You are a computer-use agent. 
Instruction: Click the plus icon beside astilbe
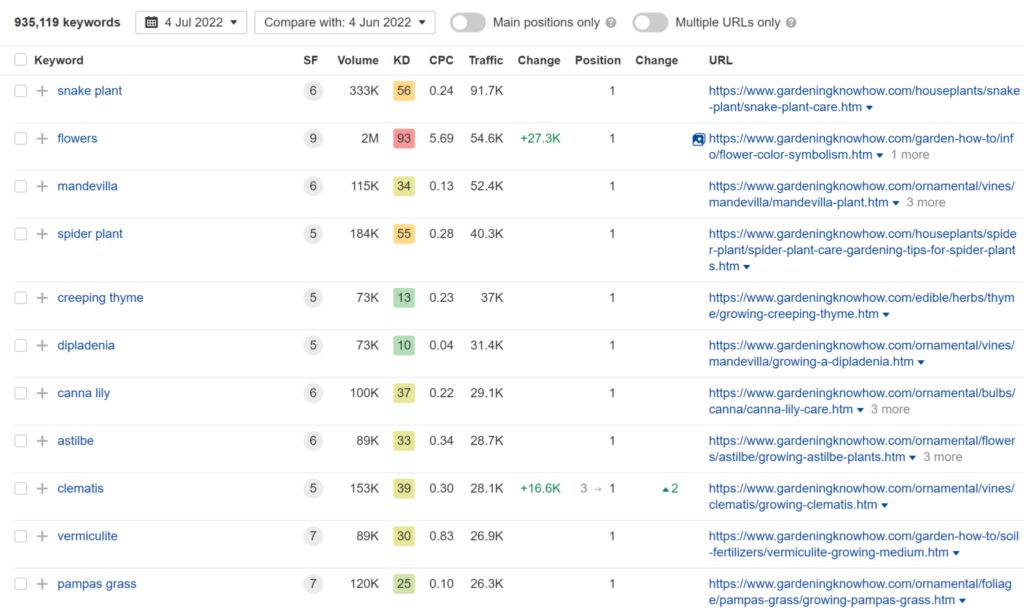coord(42,441)
